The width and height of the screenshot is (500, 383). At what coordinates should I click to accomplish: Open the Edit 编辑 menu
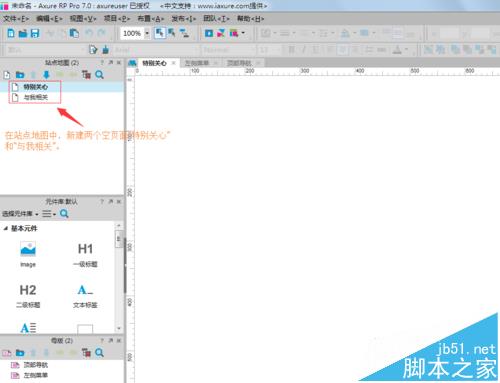coord(49,19)
